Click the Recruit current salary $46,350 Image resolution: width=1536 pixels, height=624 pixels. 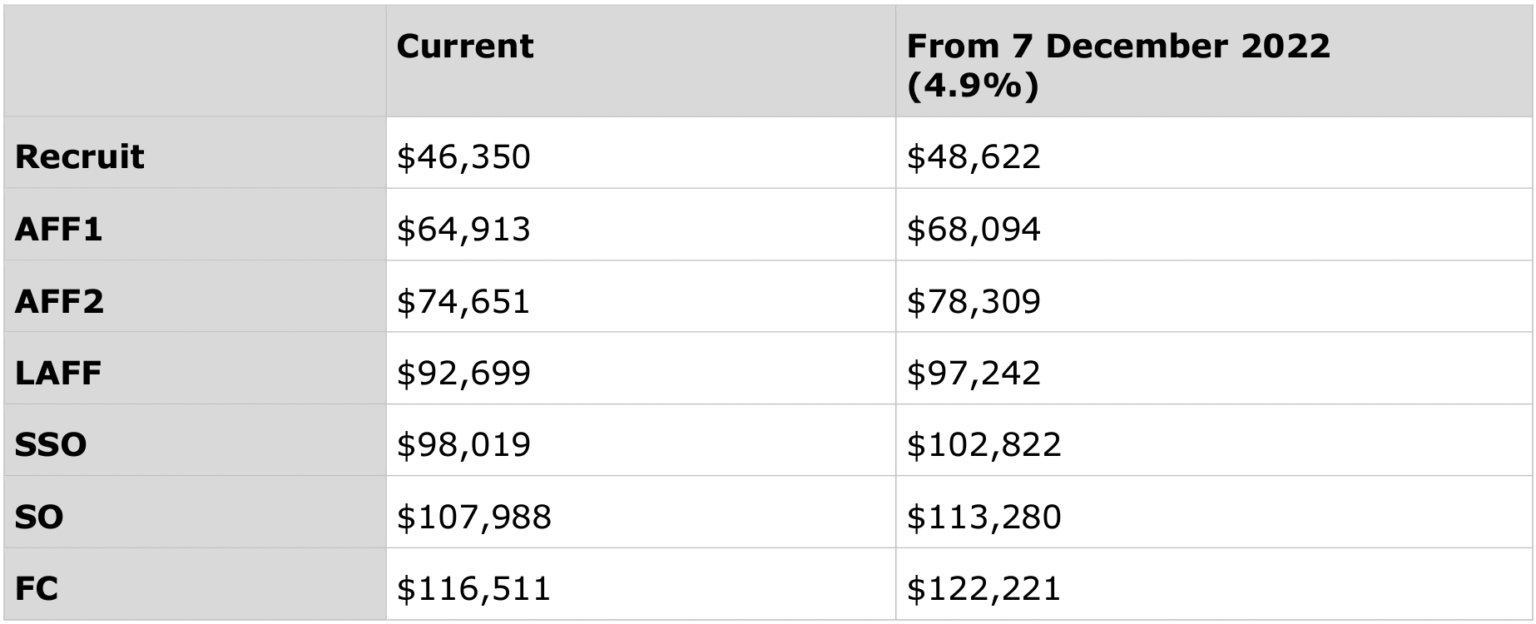[x=463, y=157]
